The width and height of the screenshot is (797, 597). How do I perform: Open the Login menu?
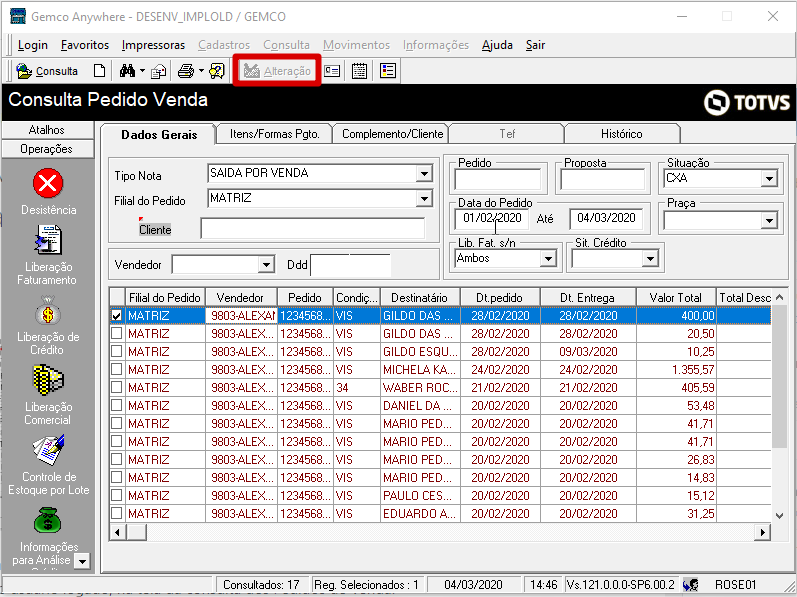tap(33, 45)
